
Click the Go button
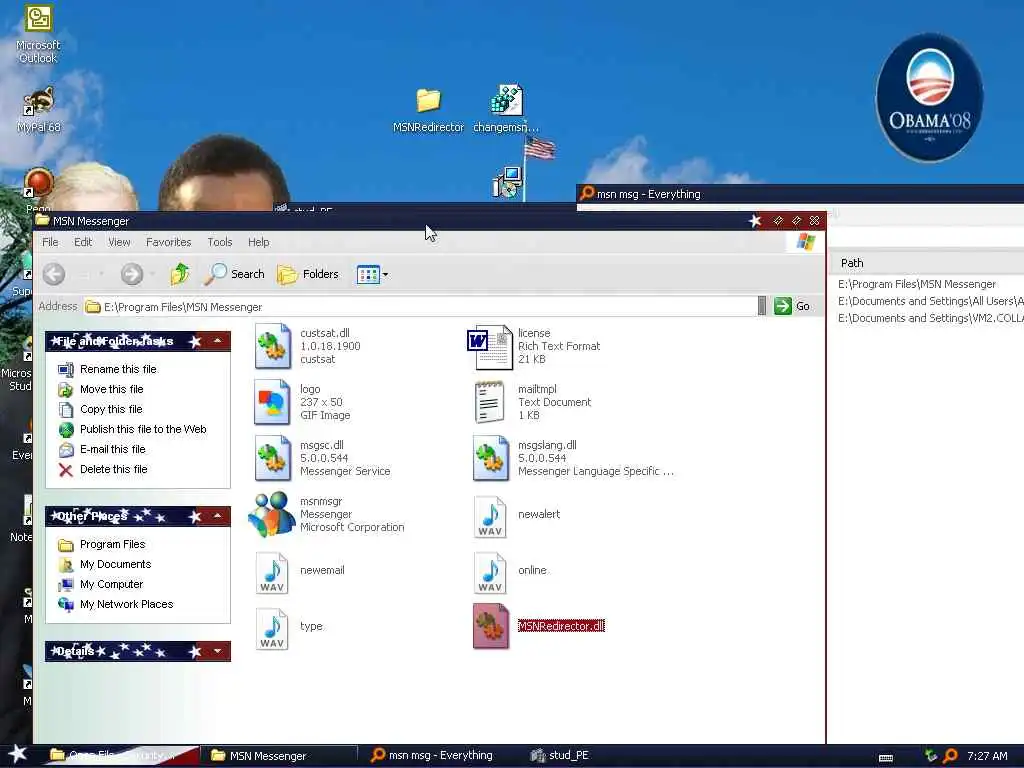(x=792, y=306)
